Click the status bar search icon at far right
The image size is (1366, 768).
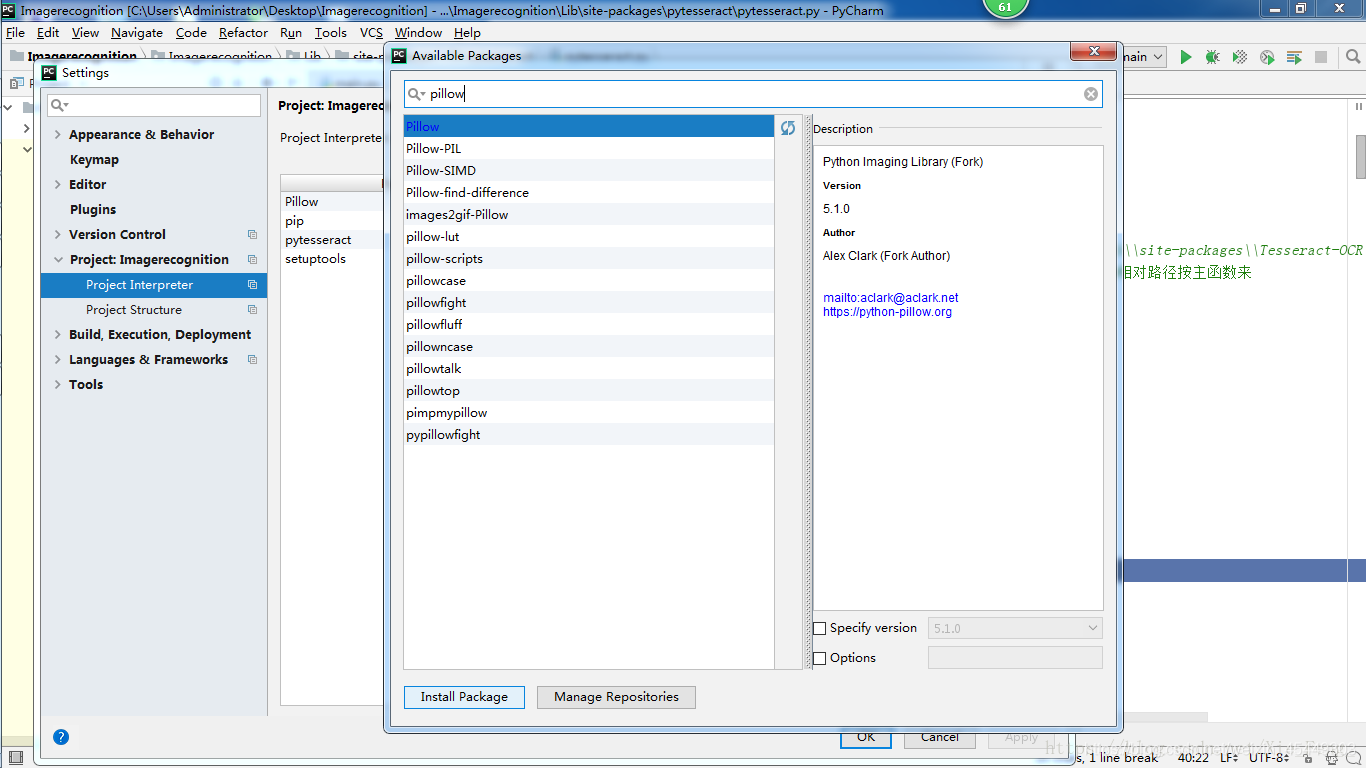pos(1355,759)
